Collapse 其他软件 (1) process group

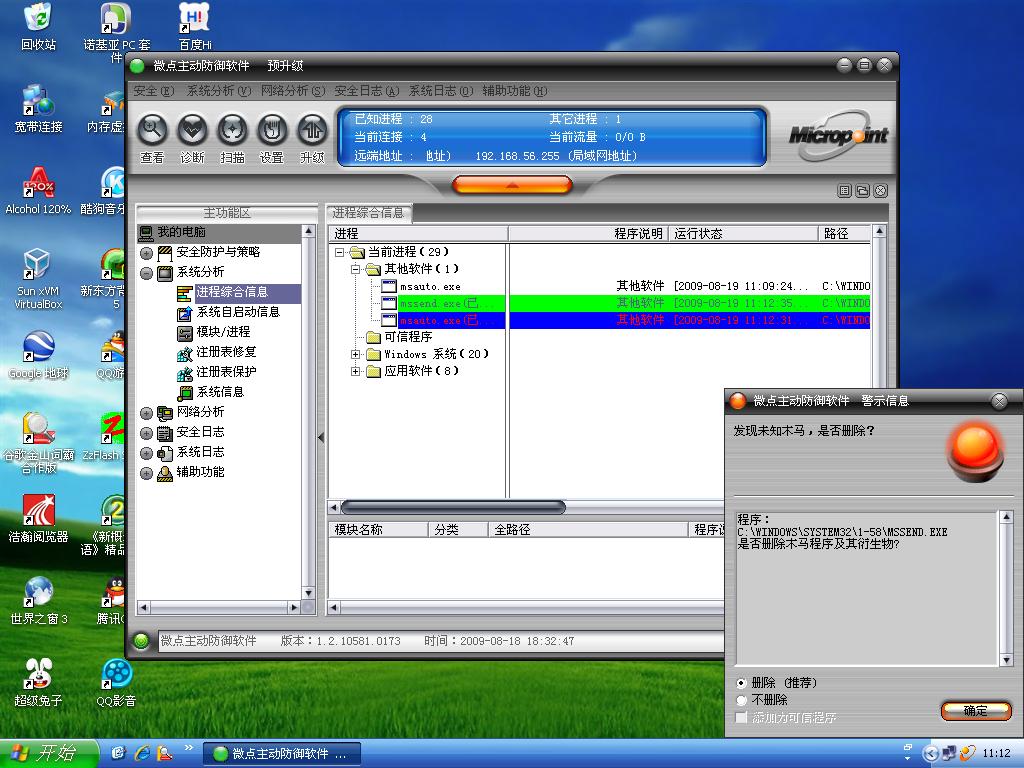(x=355, y=269)
